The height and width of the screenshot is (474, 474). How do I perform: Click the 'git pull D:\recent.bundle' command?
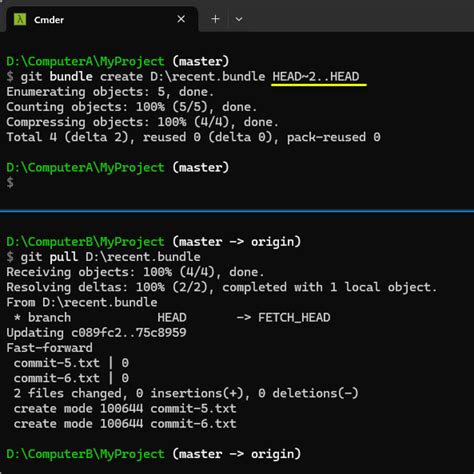coord(110,257)
